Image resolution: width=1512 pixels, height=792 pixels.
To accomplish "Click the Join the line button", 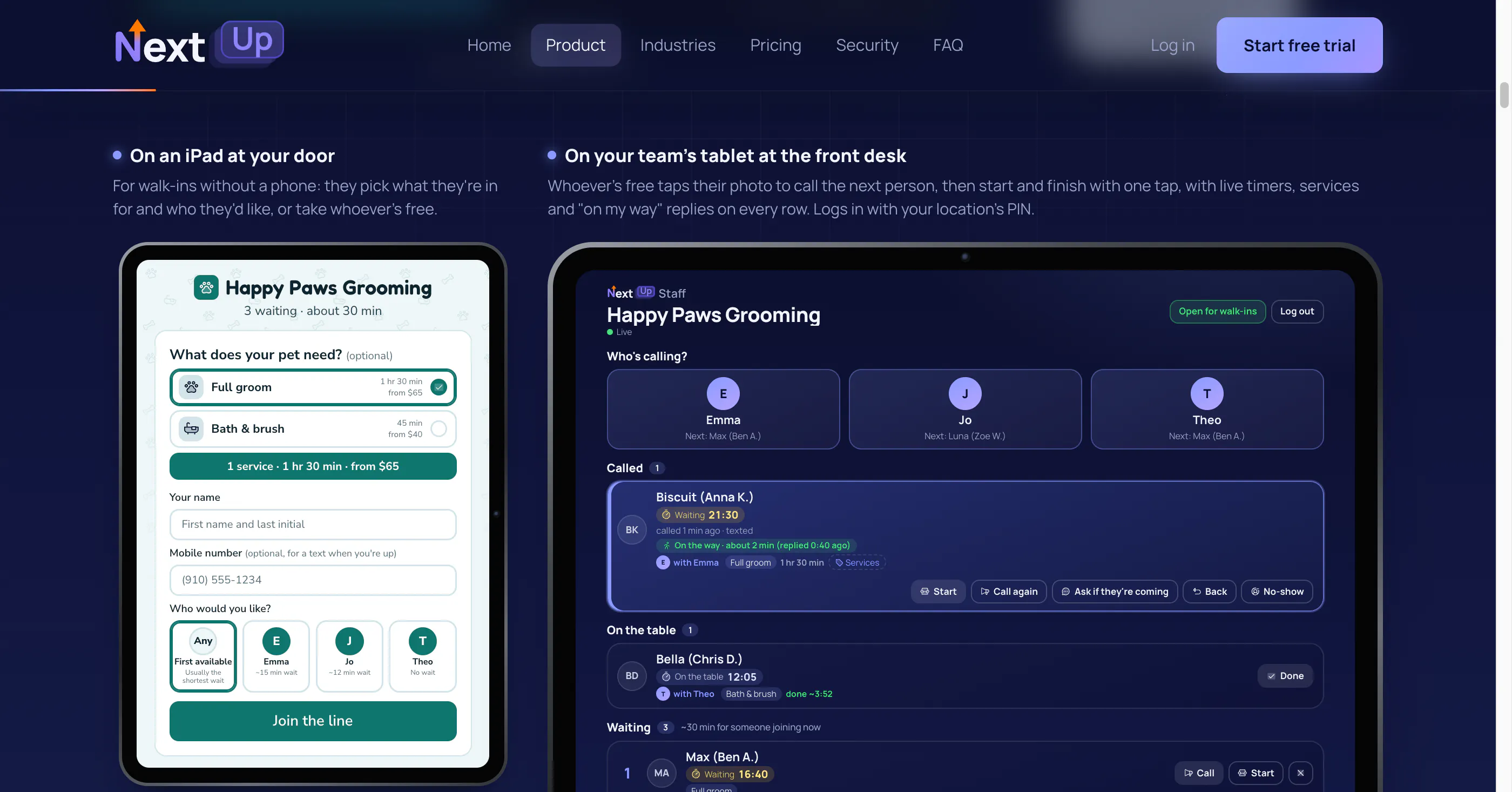I will click(x=313, y=721).
